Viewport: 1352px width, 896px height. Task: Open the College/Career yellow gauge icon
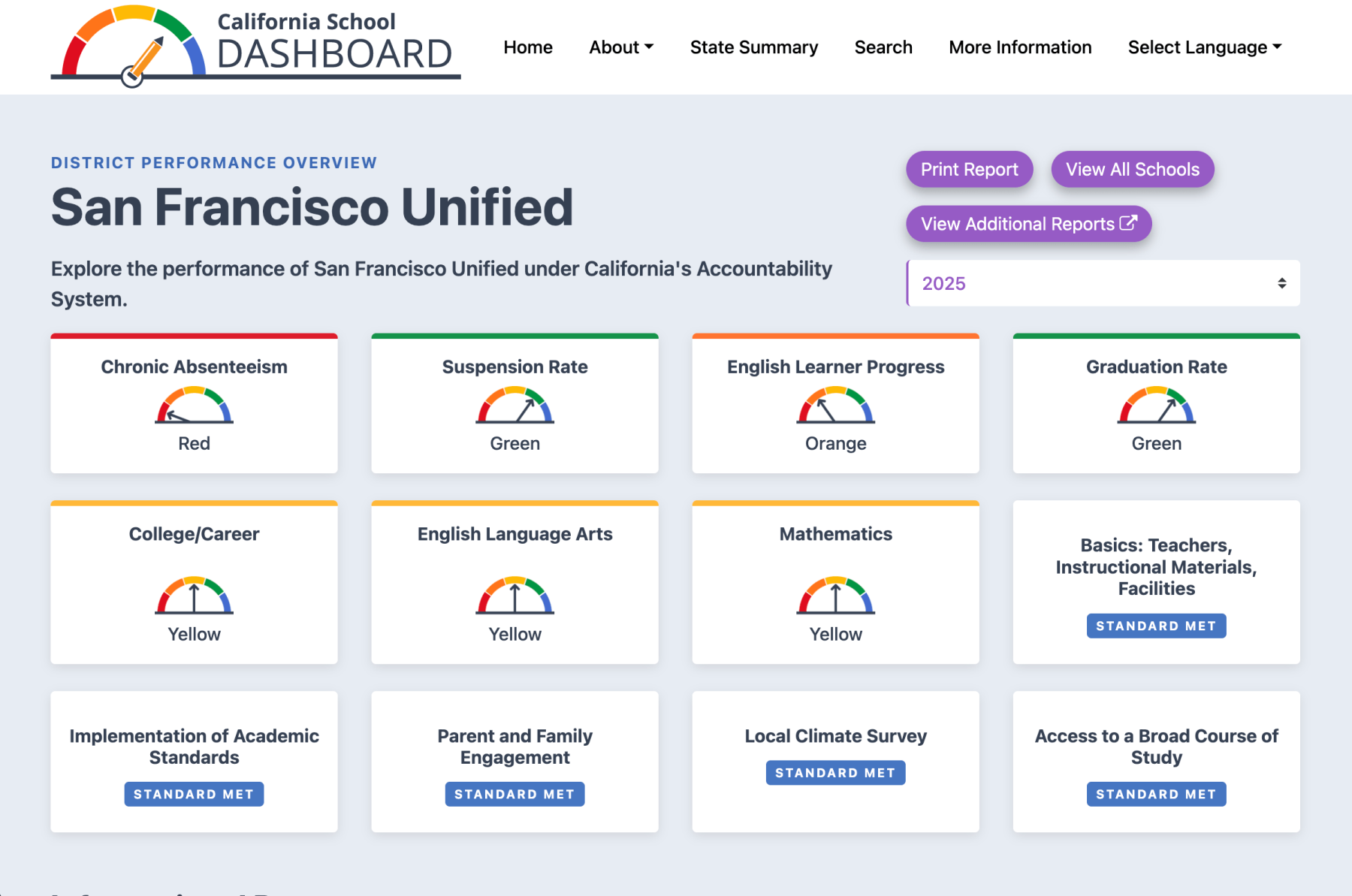[194, 595]
